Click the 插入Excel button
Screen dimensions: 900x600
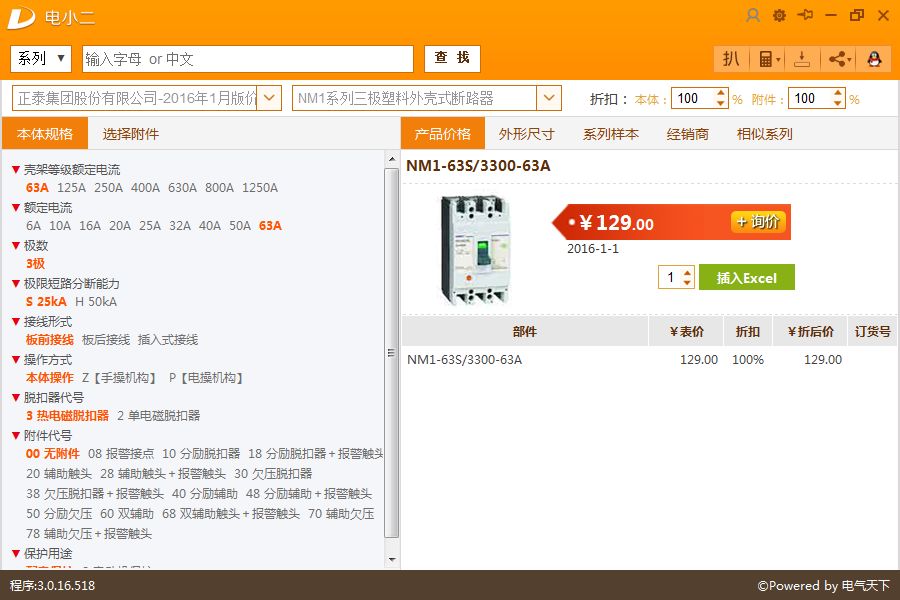coord(746,277)
